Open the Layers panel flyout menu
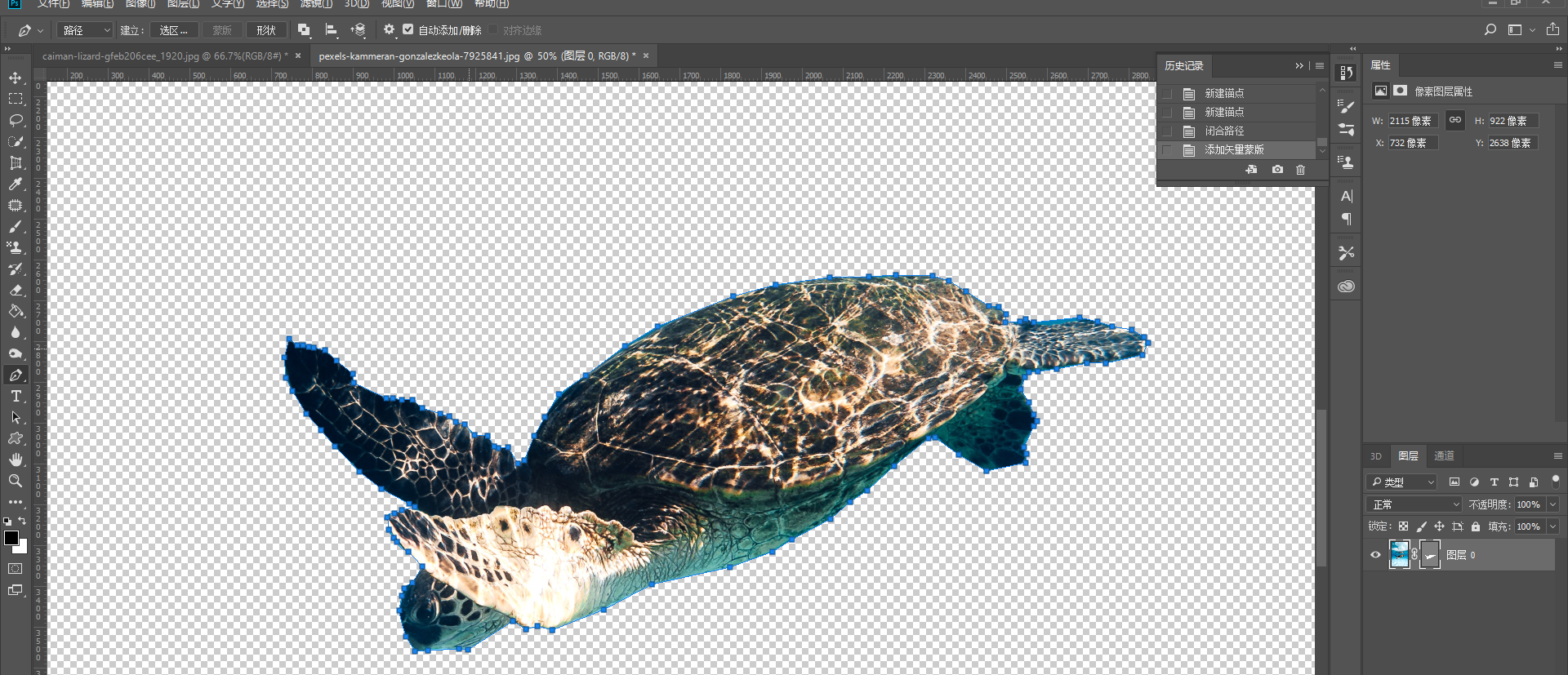Viewport: 1568px width, 675px height. pos(1557,455)
